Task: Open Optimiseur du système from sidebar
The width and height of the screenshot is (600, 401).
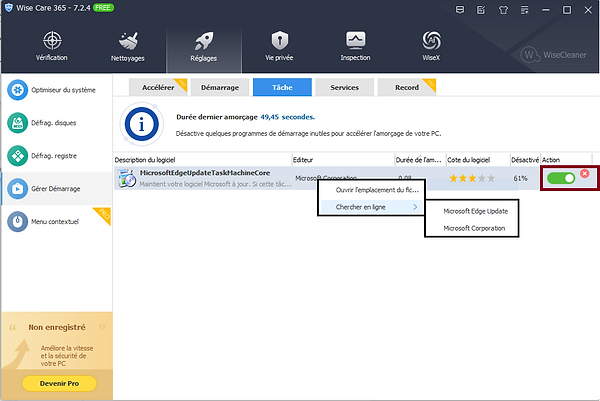Action: click(x=57, y=90)
